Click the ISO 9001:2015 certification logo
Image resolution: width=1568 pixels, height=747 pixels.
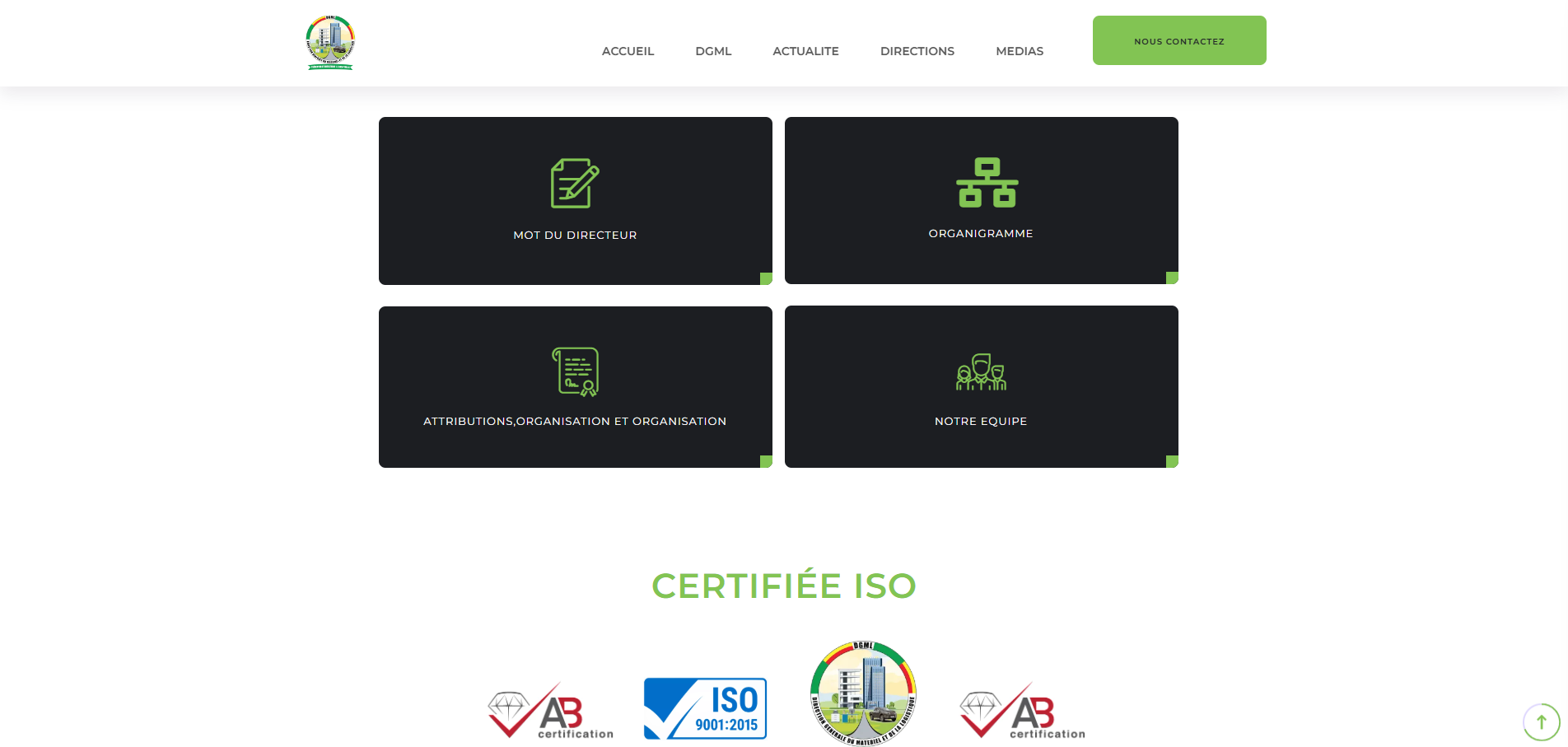coord(705,708)
